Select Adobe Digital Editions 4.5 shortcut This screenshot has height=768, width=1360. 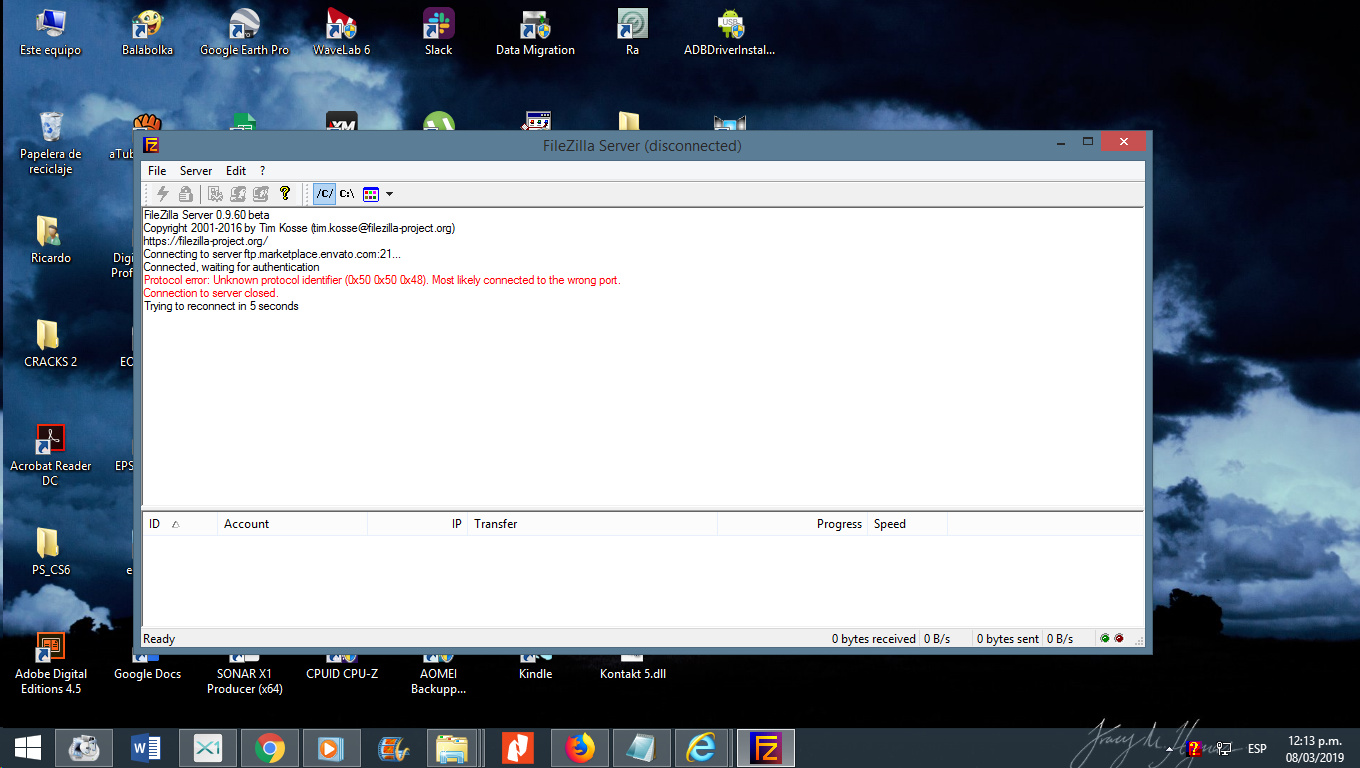(x=51, y=663)
